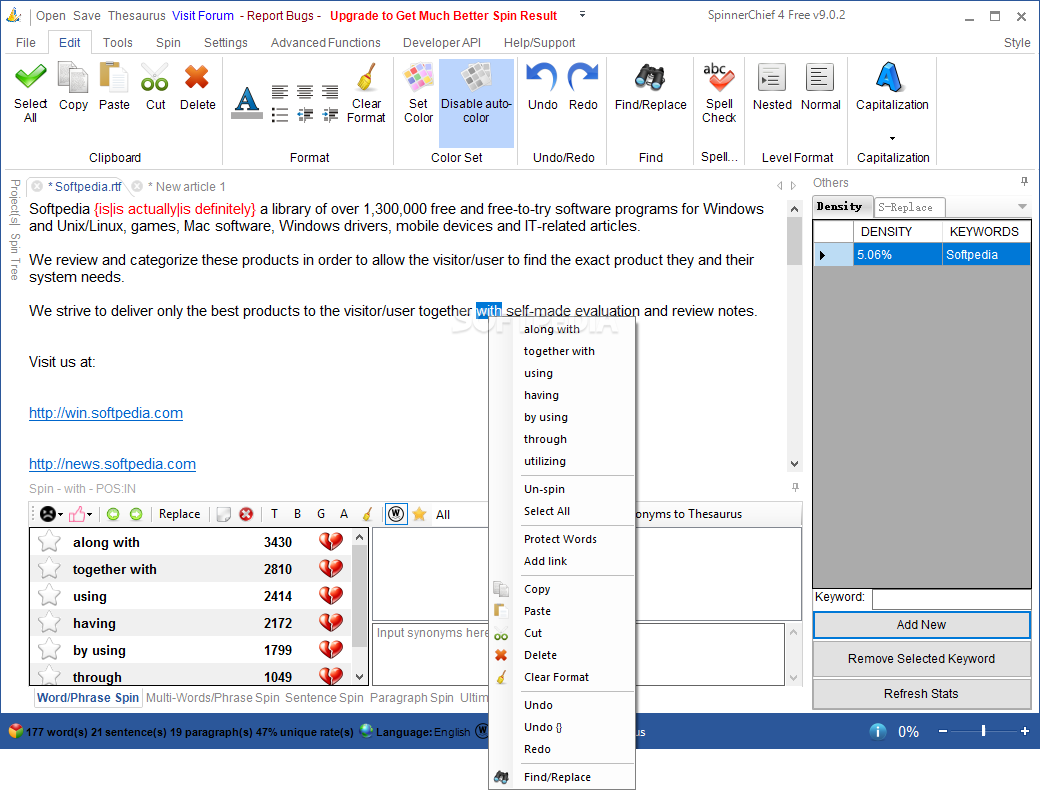
Task: Click zoom slider handle in status bar
Action: click(x=983, y=731)
